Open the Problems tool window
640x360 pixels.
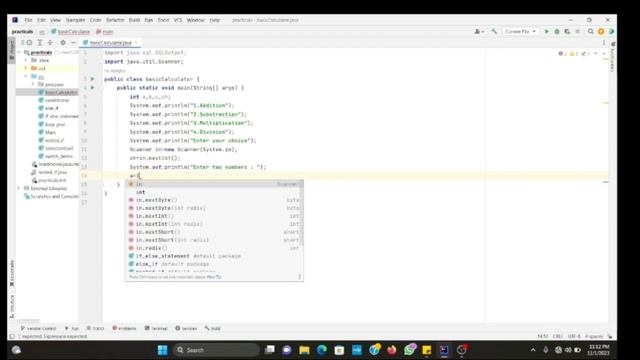click(124, 328)
